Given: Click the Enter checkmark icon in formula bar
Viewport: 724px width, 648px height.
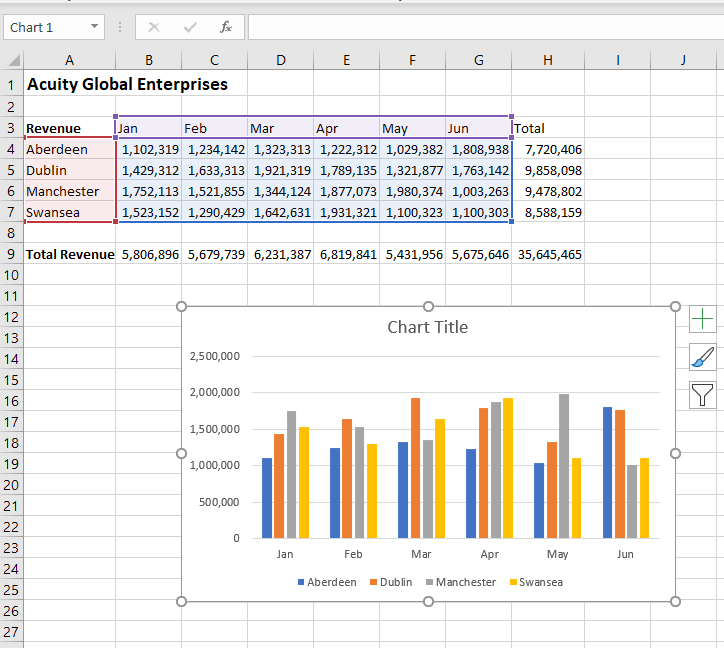Looking at the screenshot, I should 190,27.
